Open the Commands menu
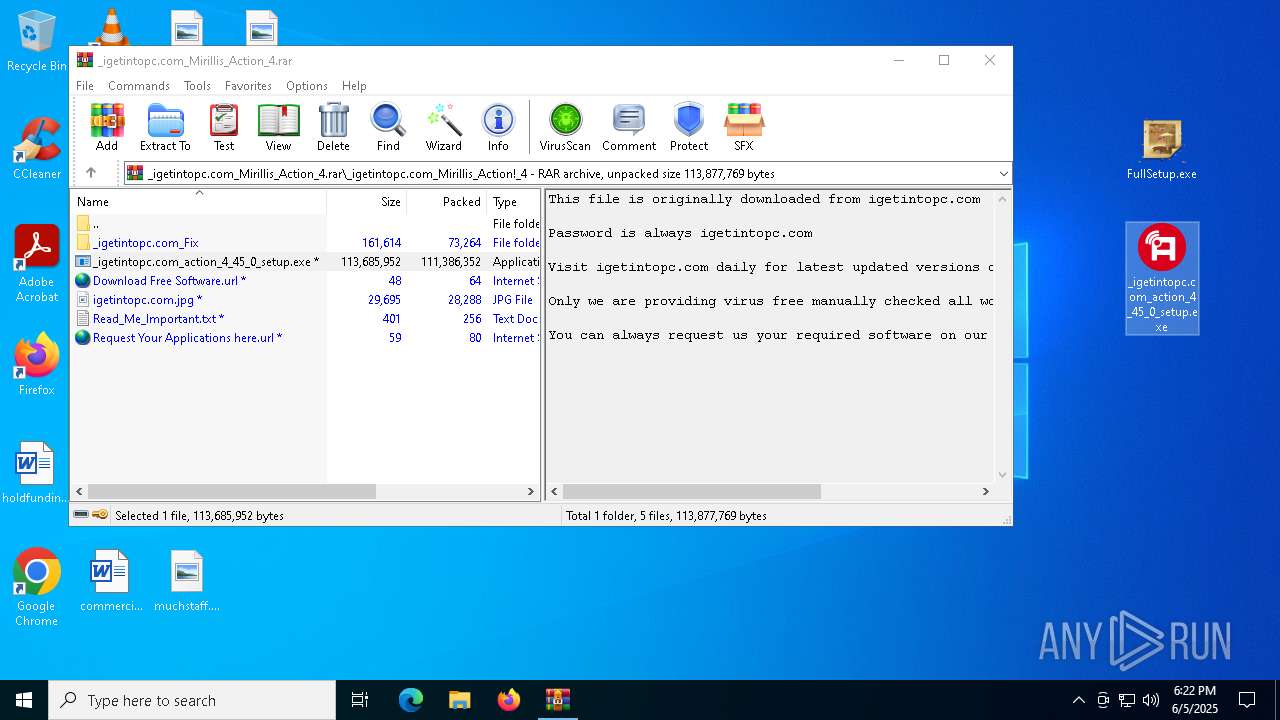1280x720 pixels. click(139, 86)
